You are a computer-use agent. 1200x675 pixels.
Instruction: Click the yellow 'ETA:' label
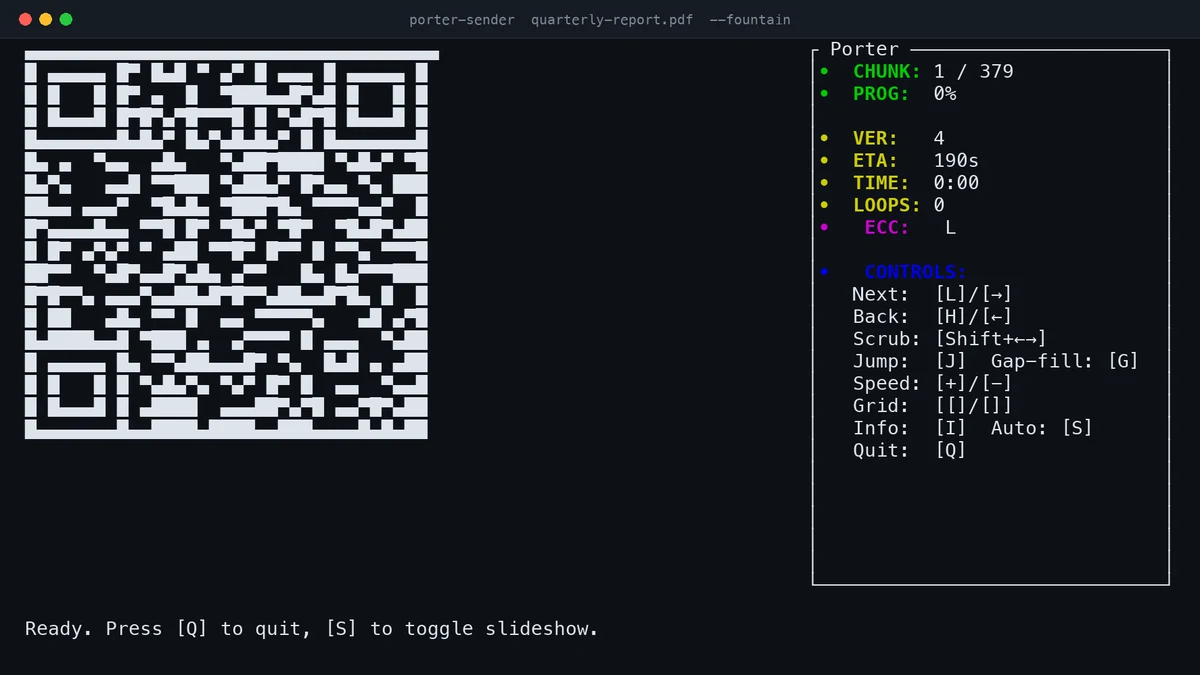pos(876,160)
